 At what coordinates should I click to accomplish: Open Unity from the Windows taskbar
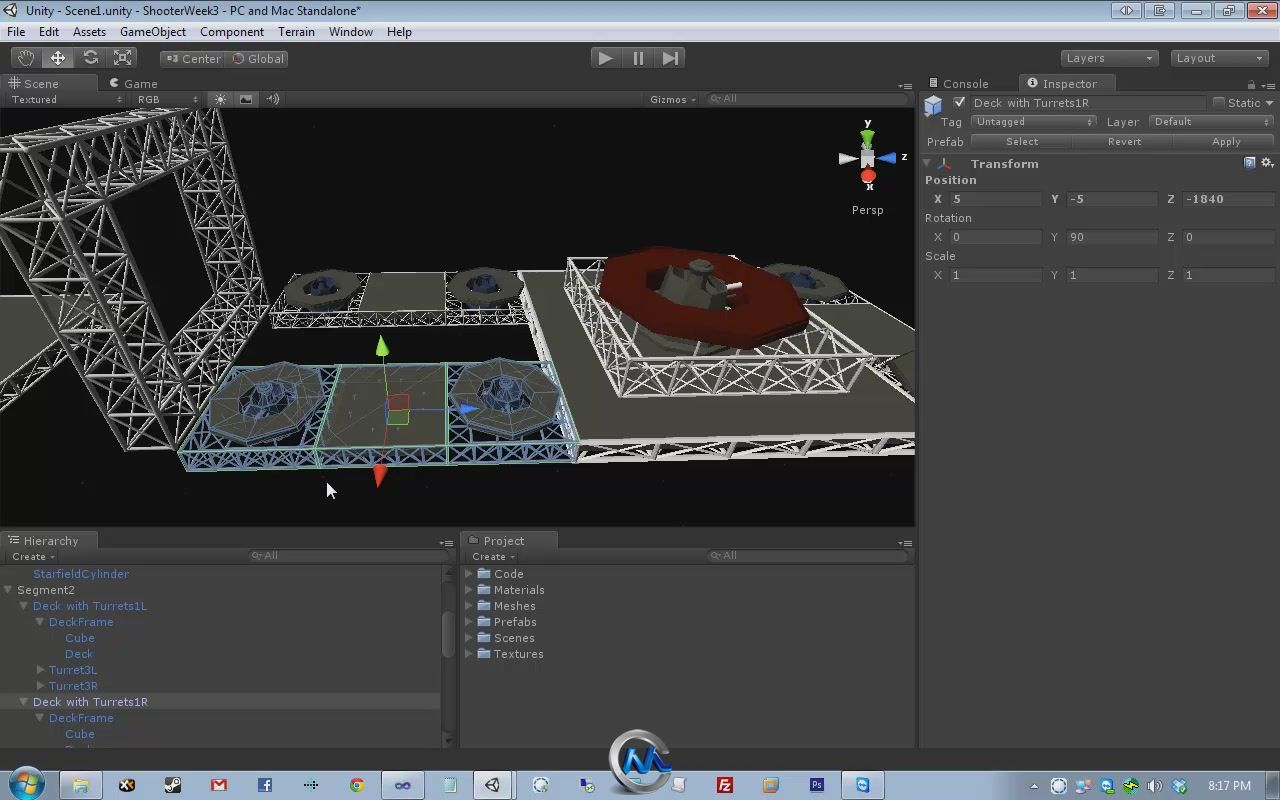pyautogui.click(x=493, y=785)
